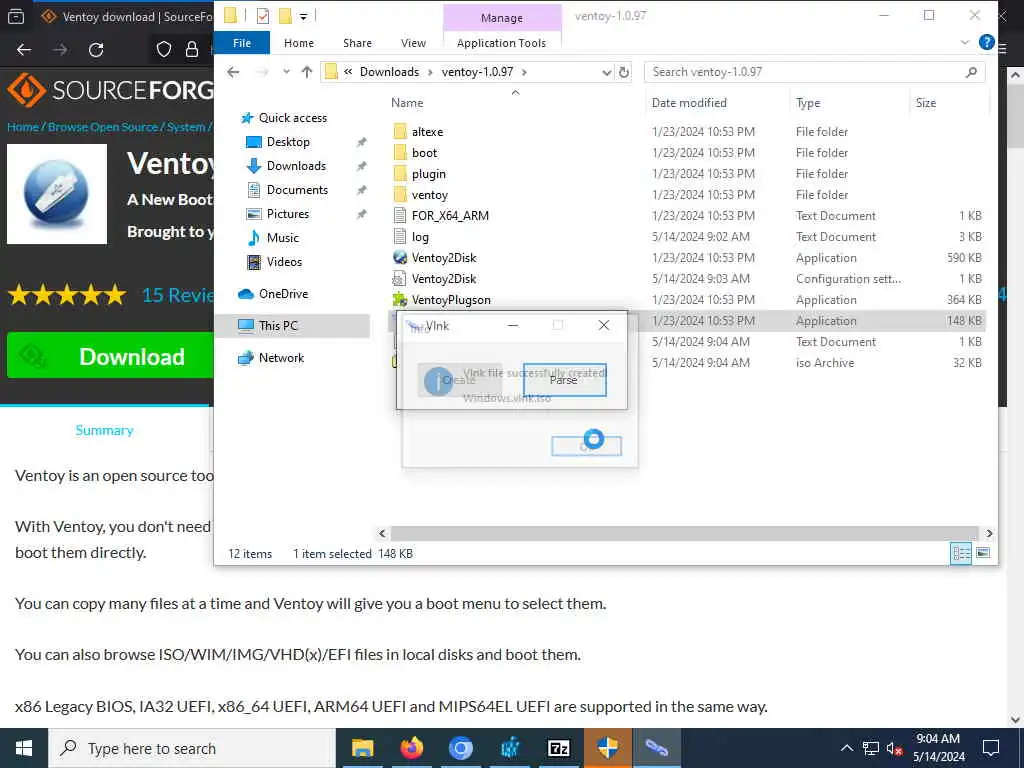Screen dimensions: 1024x768
Task: Go back in the Firefox browser
Action: pos(24,50)
